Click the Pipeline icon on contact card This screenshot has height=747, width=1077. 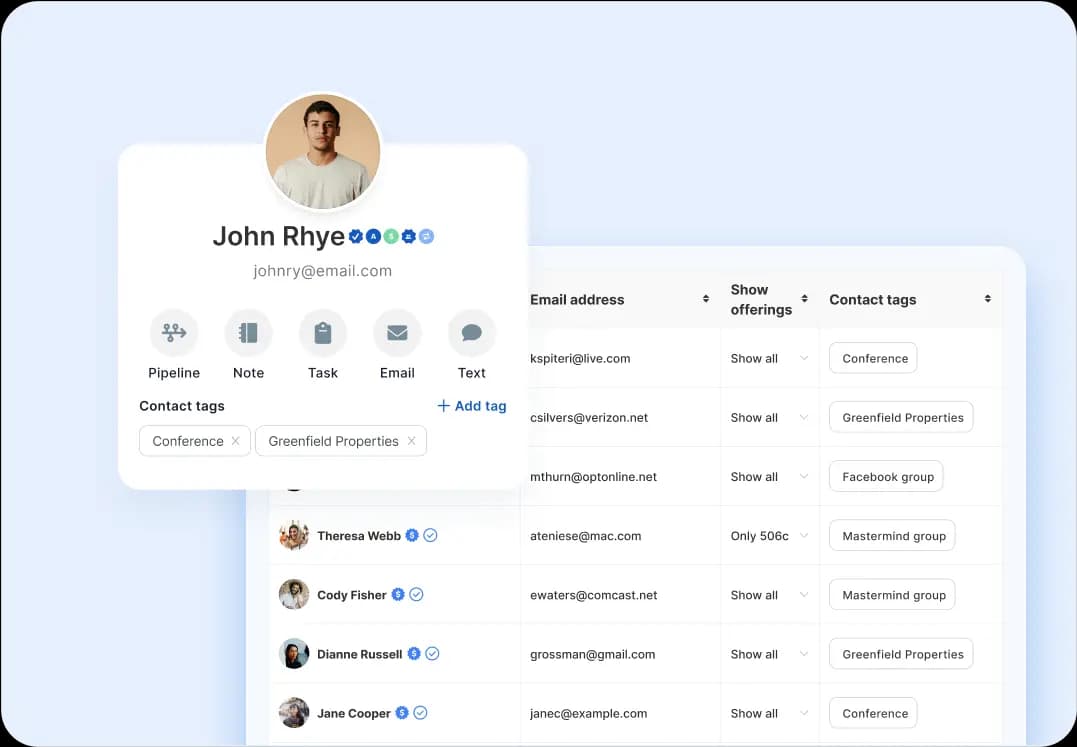[174, 333]
